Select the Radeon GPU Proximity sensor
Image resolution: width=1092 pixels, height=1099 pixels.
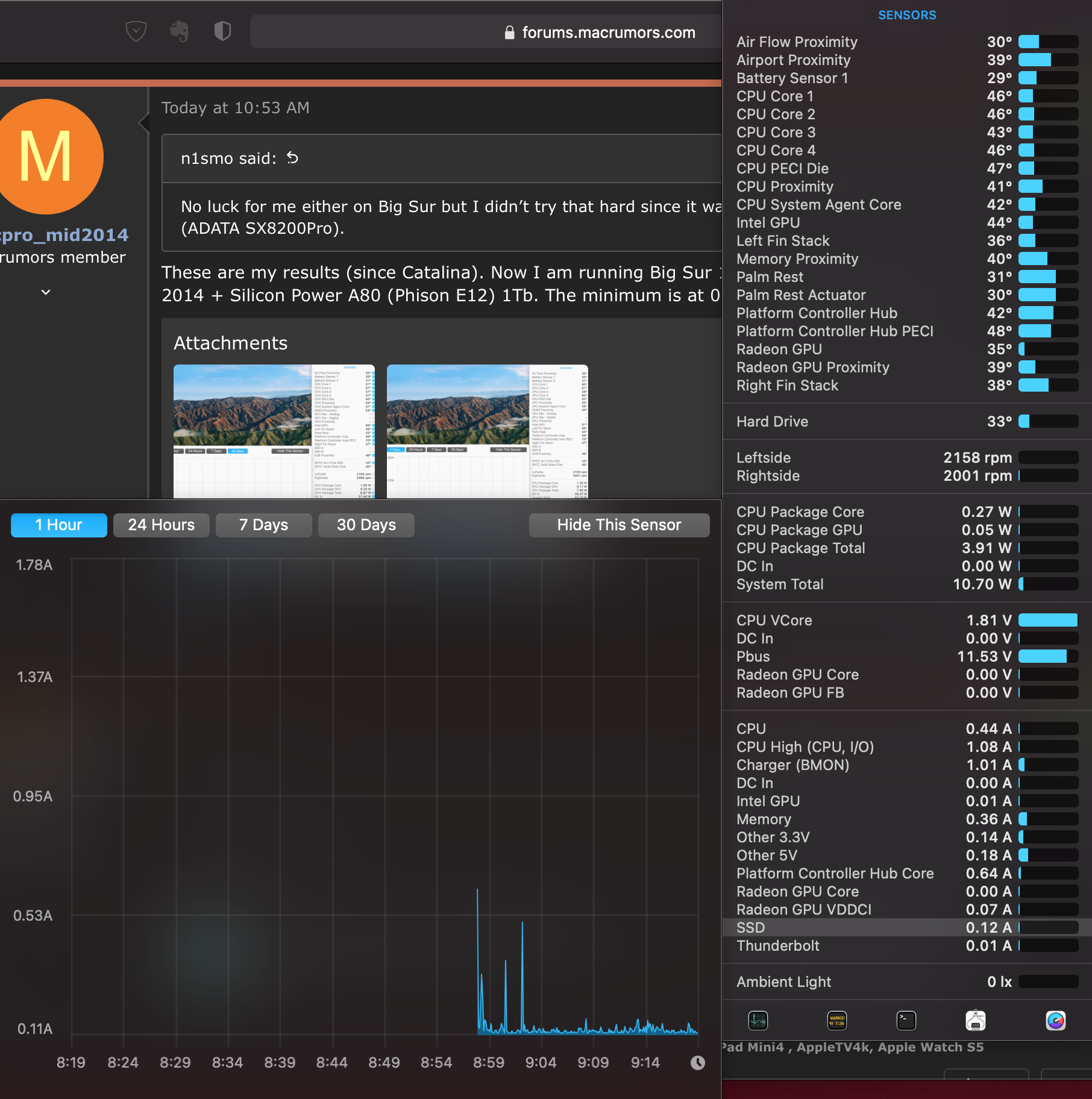pyautogui.click(x=907, y=367)
